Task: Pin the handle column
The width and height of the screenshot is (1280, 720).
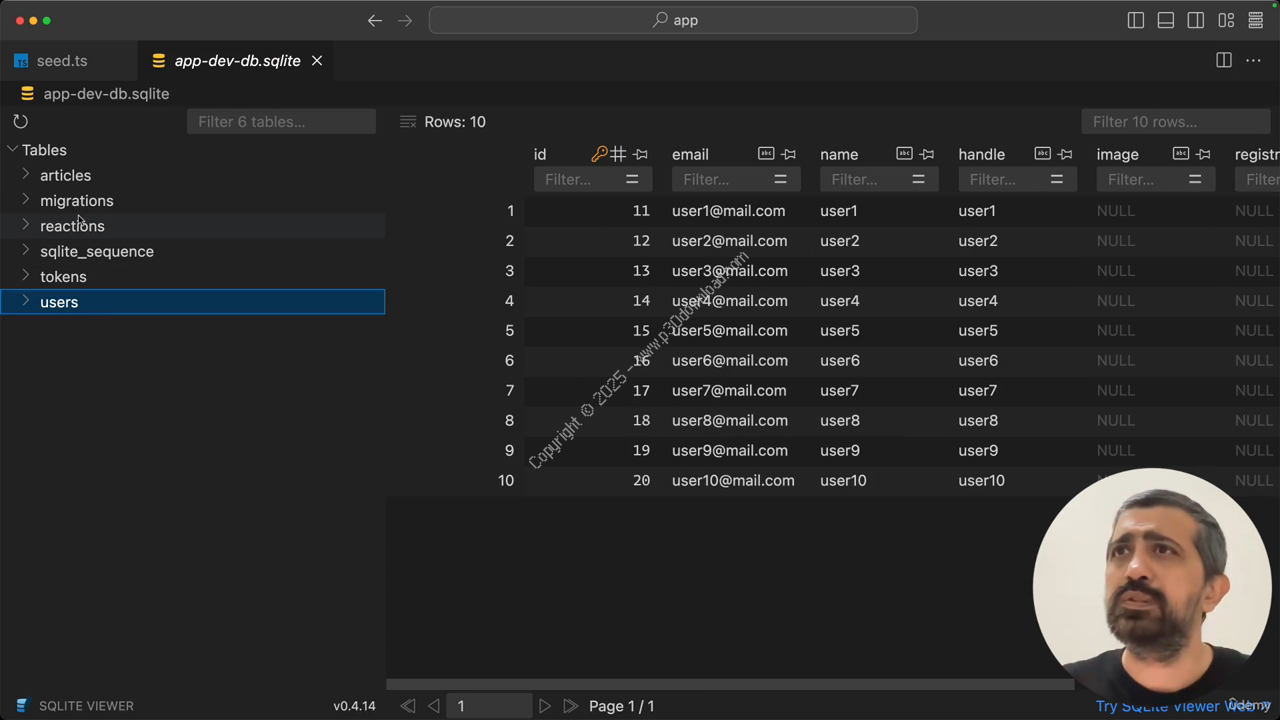Action: (x=1065, y=154)
